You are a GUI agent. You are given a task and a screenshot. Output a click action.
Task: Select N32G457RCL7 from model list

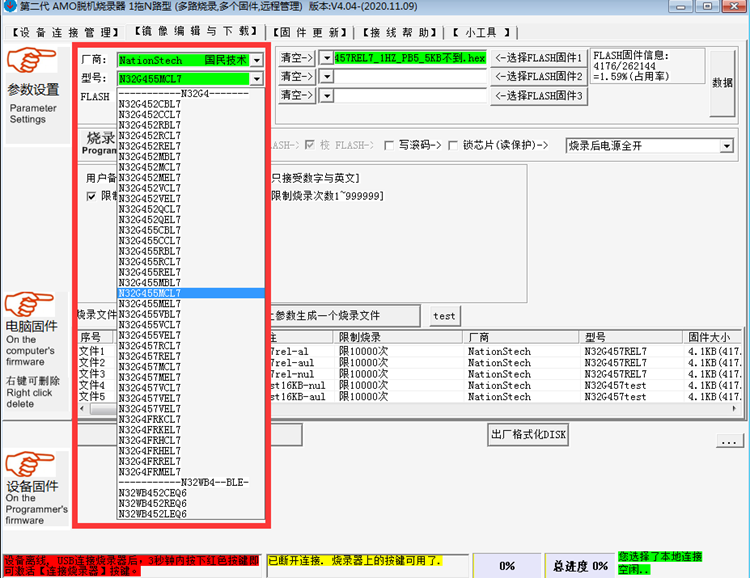coord(190,346)
